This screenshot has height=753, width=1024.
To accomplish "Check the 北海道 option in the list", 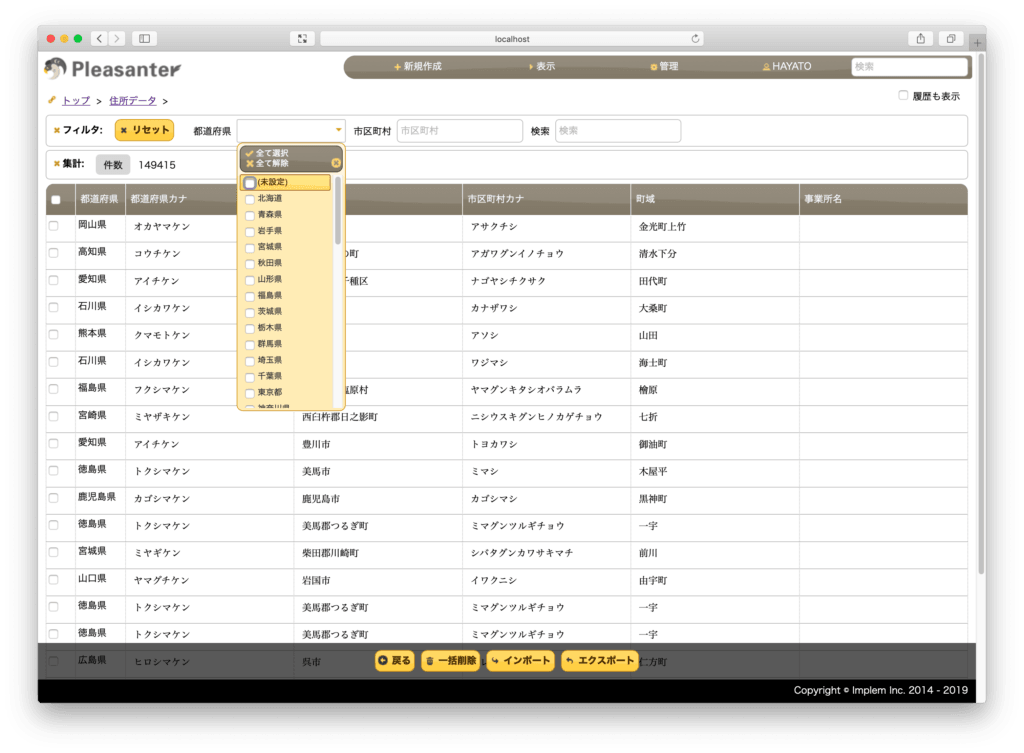I will tap(250, 199).
